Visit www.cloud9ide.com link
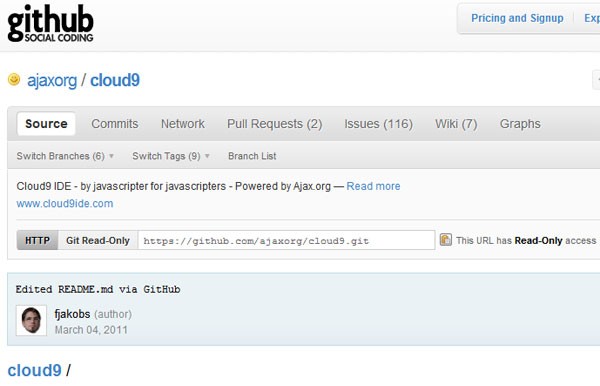Viewport: 600px width, 386px height. click(x=65, y=204)
